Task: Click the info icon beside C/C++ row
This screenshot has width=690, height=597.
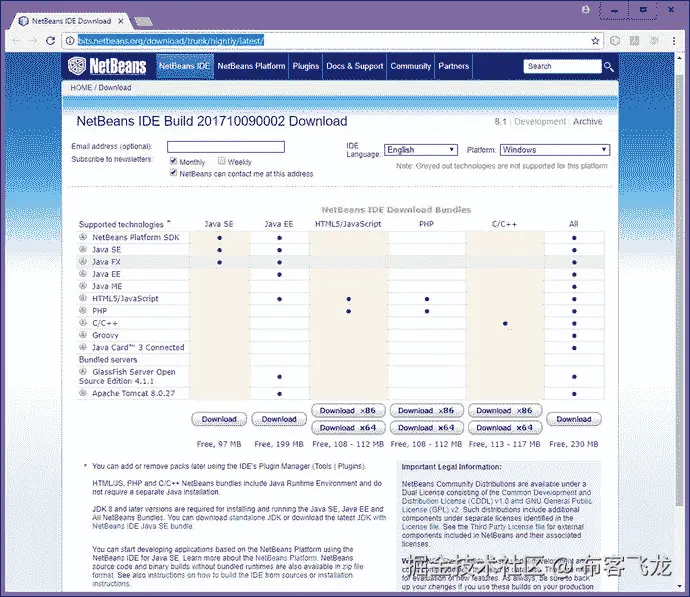Action: click(x=83, y=322)
